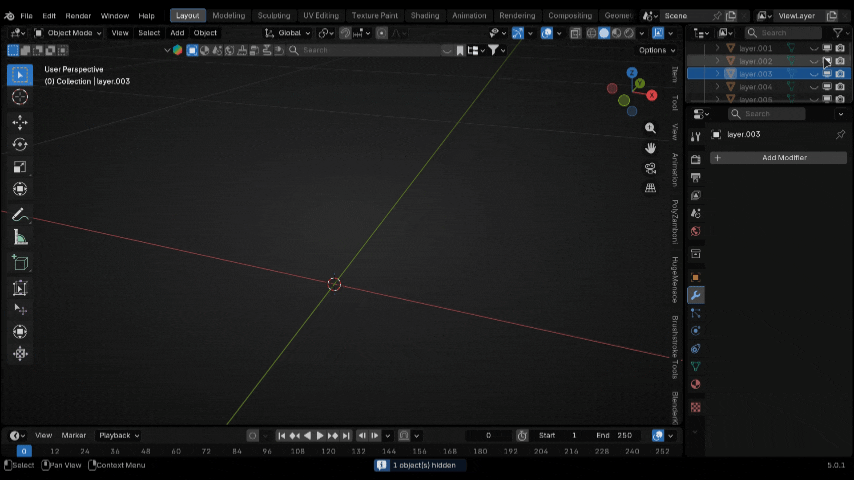Switch to the Sculpting workspace tab

[x=274, y=16]
